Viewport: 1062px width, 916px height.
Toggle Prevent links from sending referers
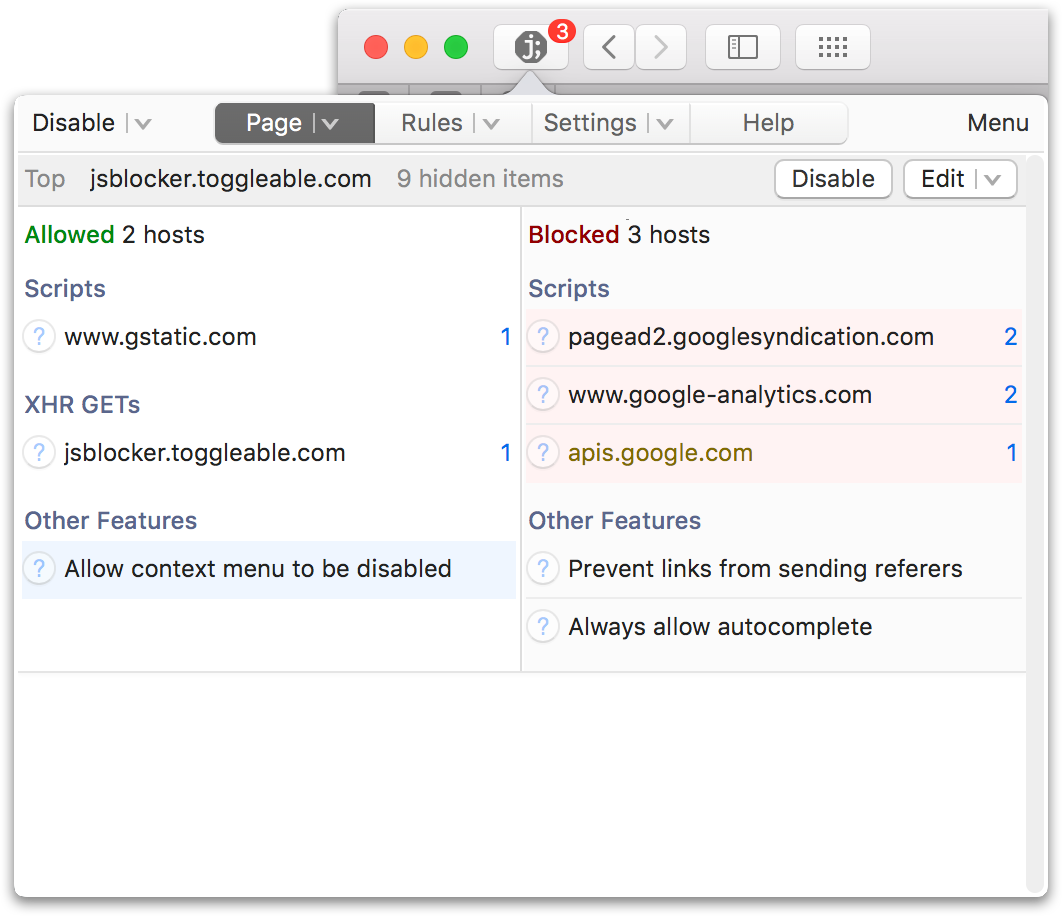point(773,569)
